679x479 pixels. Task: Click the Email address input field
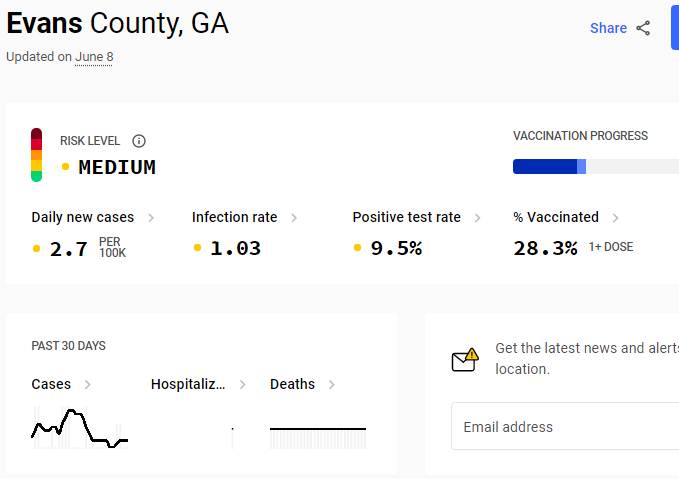[x=565, y=427]
